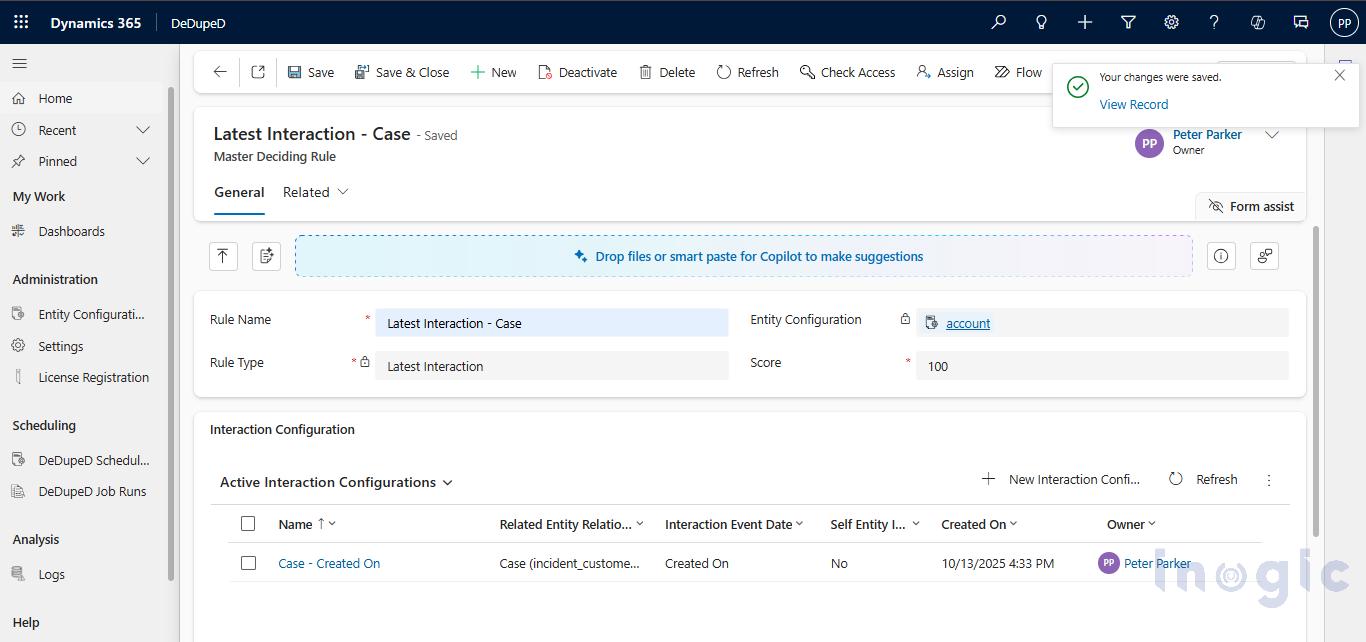Click the quick create plus icon
1366x642 pixels.
pyautogui.click(x=1084, y=21)
